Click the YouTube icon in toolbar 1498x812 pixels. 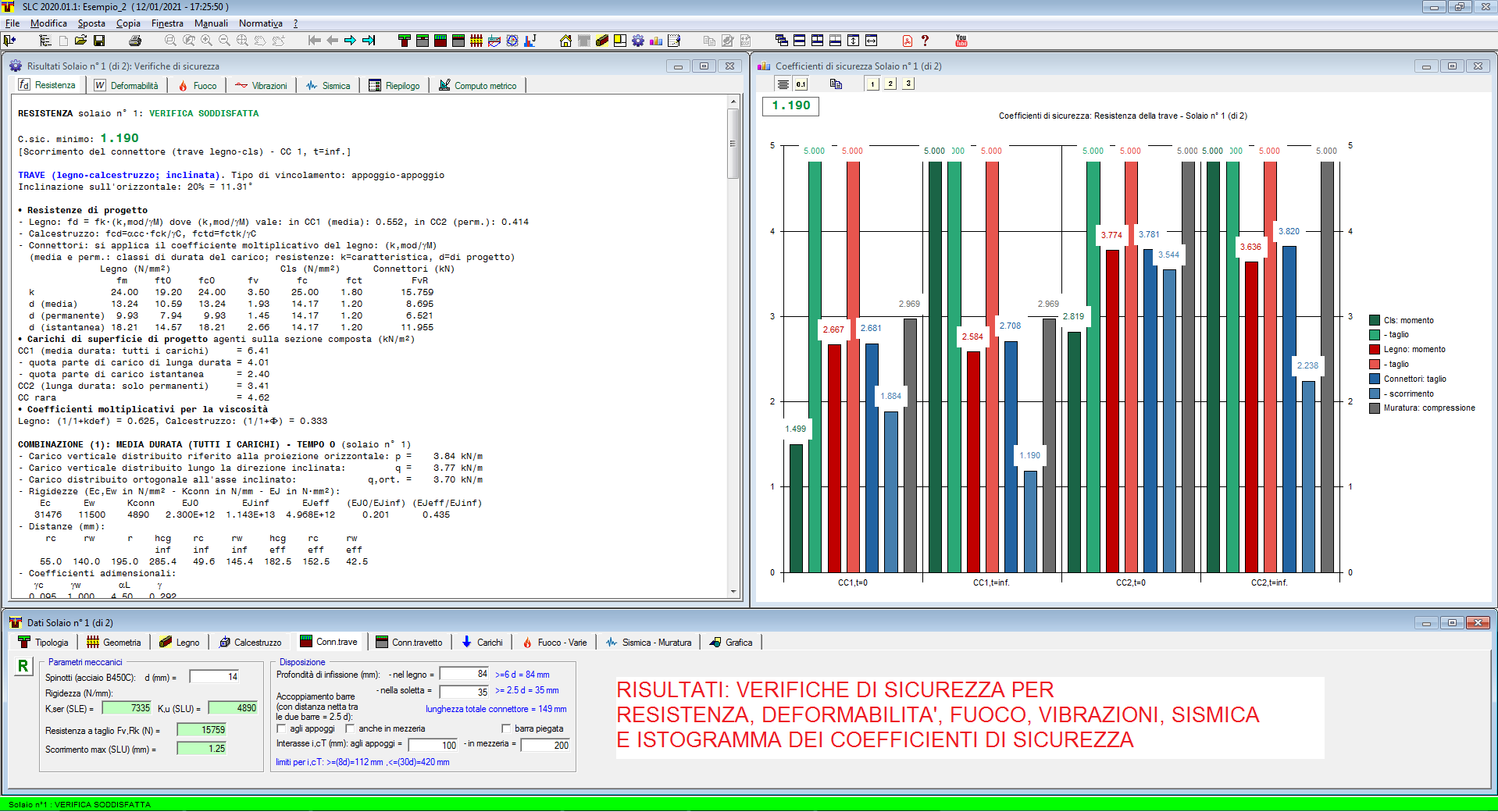point(961,41)
